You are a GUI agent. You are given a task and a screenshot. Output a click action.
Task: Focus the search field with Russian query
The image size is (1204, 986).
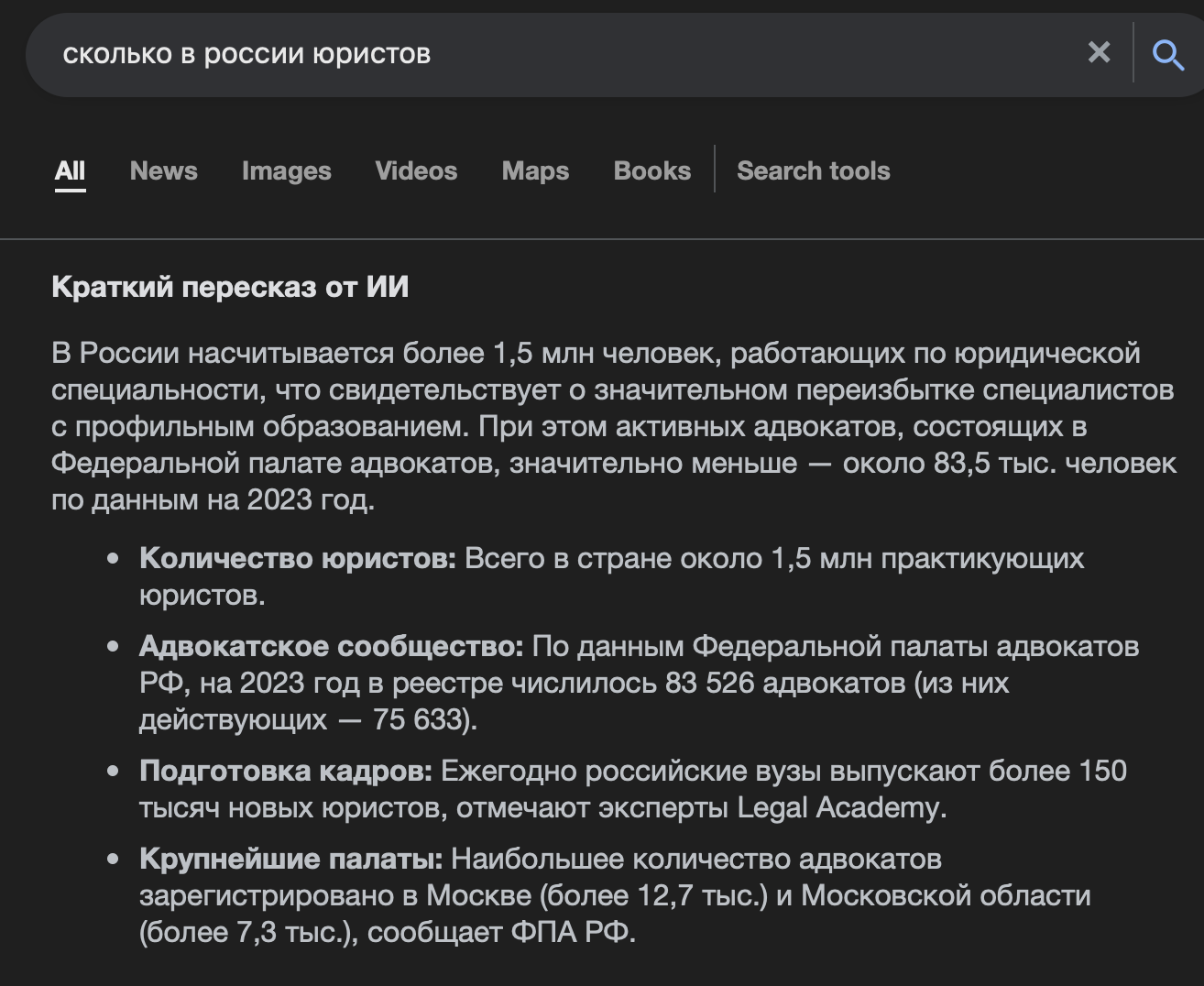point(550,54)
